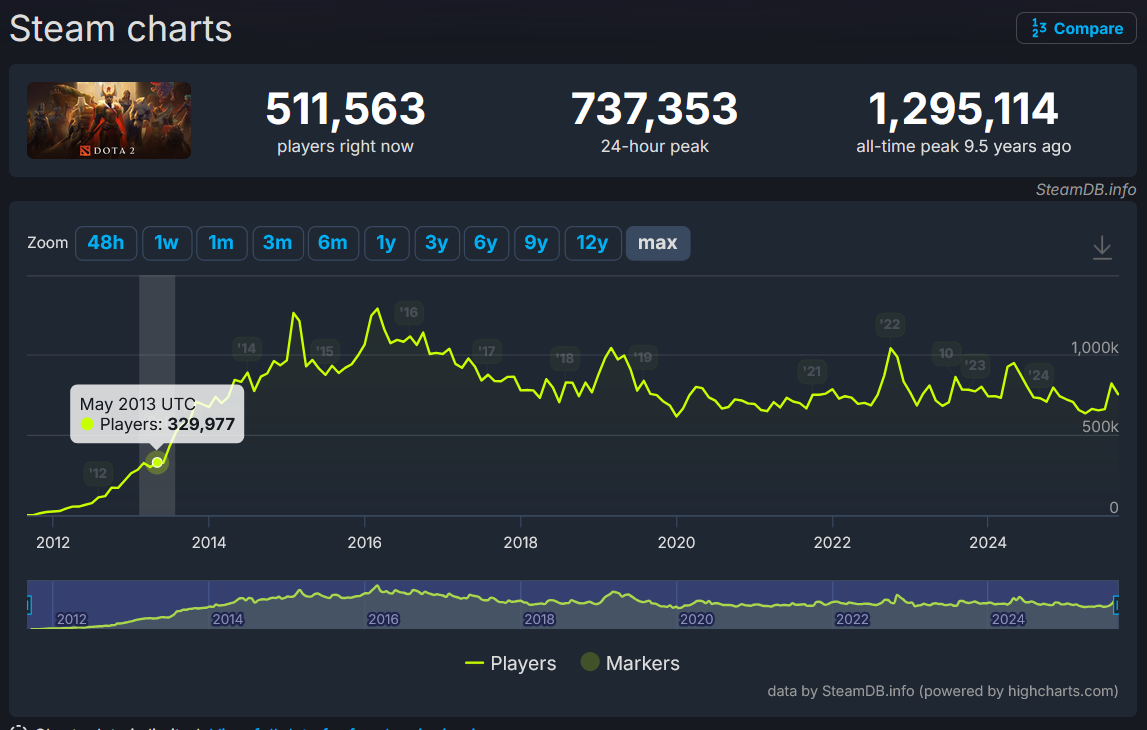Click the highcharts.com credits text
Viewport: 1147px width, 730px height.
[x=943, y=691]
